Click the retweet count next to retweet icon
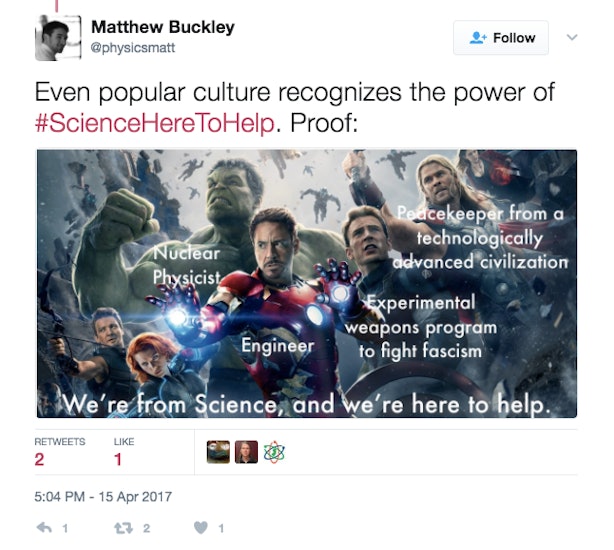The image size is (614, 550). pos(146,528)
